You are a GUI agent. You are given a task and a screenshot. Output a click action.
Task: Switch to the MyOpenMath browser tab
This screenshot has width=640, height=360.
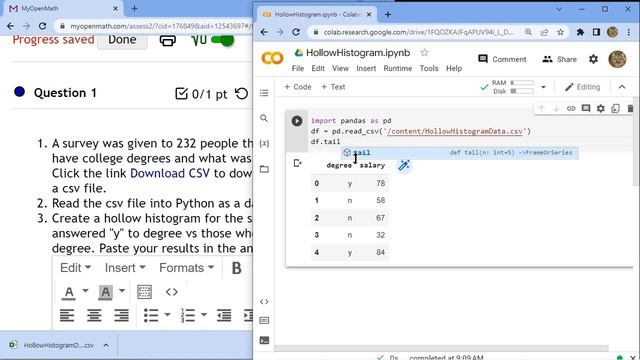pos(63,8)
